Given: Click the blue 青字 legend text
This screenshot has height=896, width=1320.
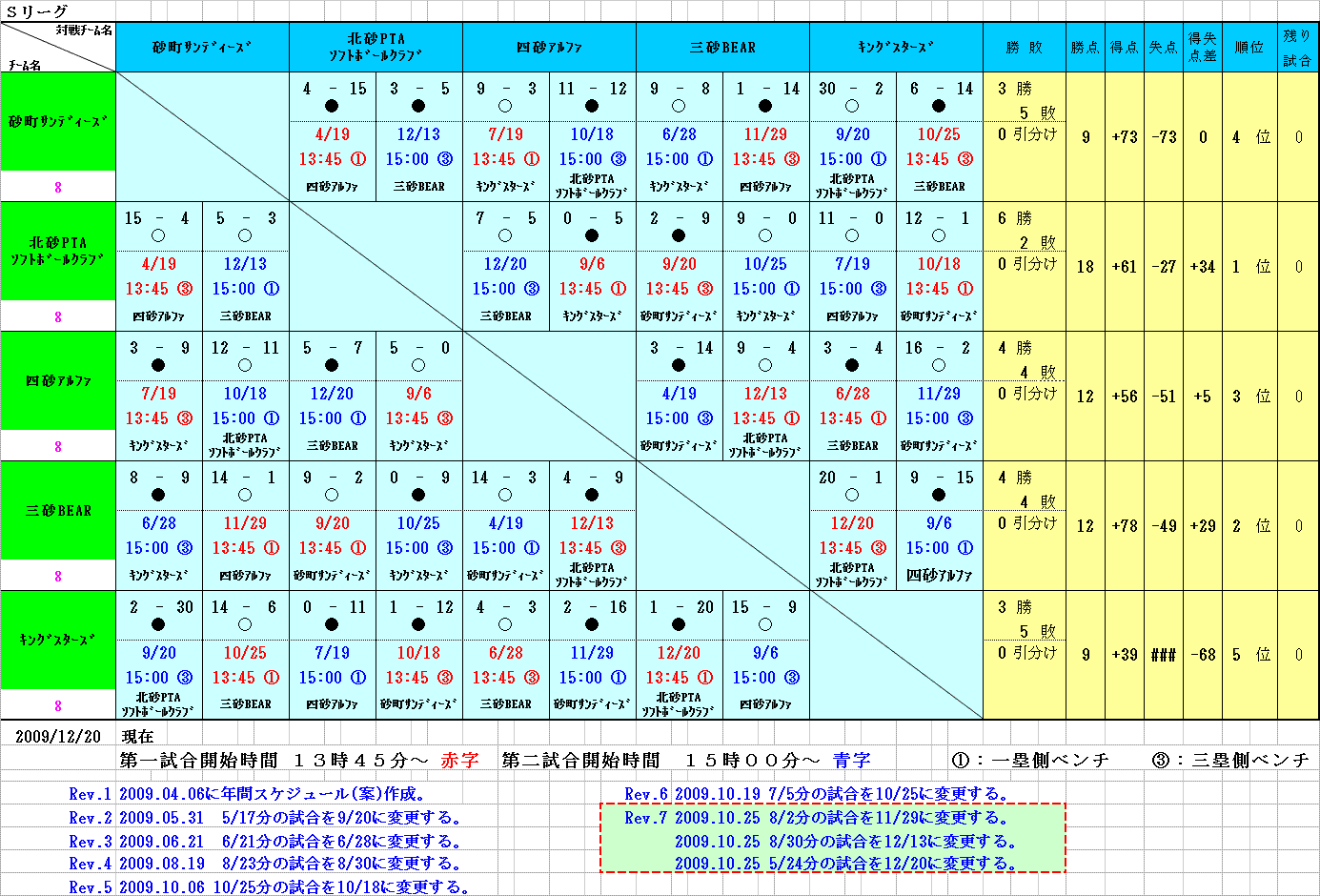Looking at the screenshot, I should (x=851, y=760).
